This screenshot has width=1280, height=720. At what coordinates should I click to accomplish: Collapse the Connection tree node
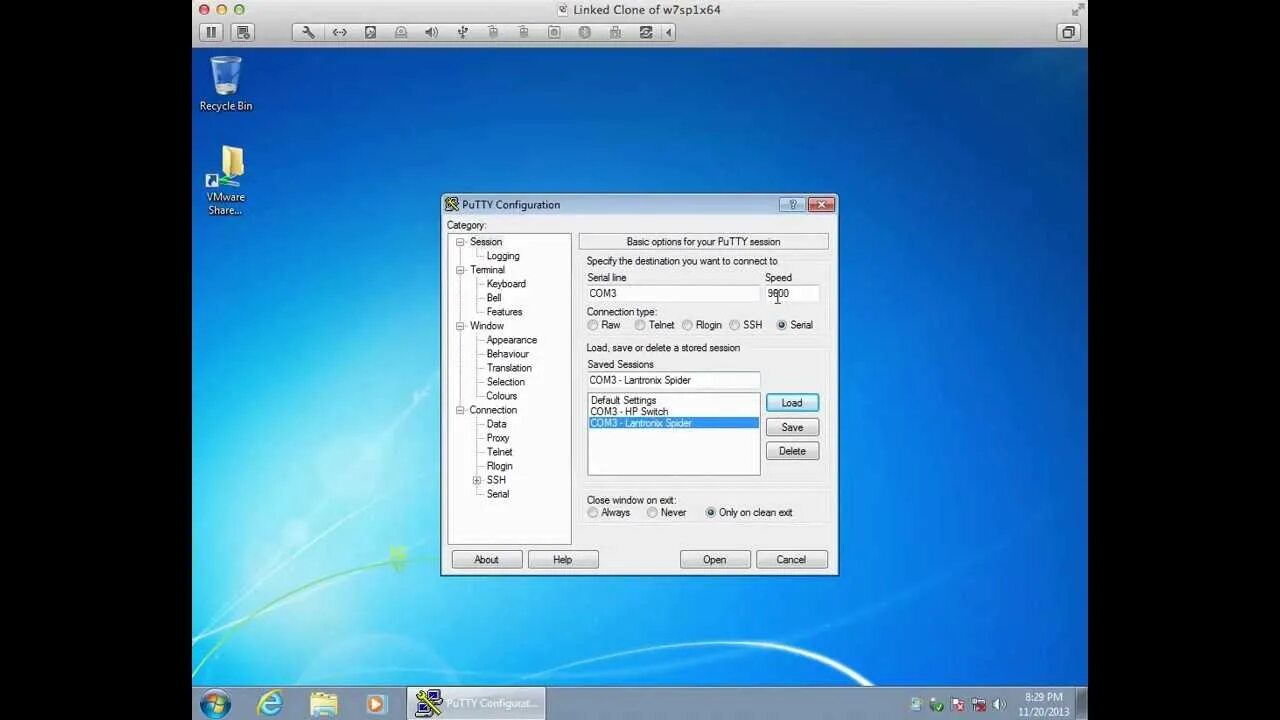point(461,410)
